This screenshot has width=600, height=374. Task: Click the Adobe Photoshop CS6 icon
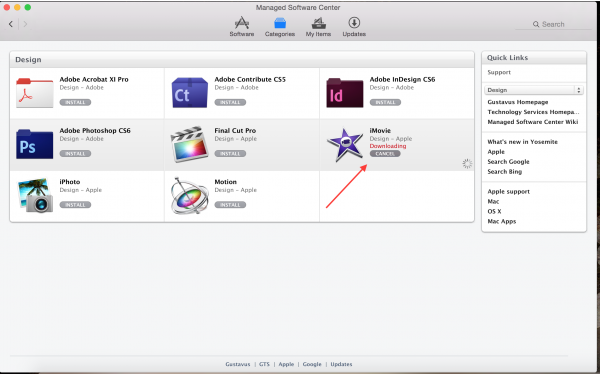34,144
